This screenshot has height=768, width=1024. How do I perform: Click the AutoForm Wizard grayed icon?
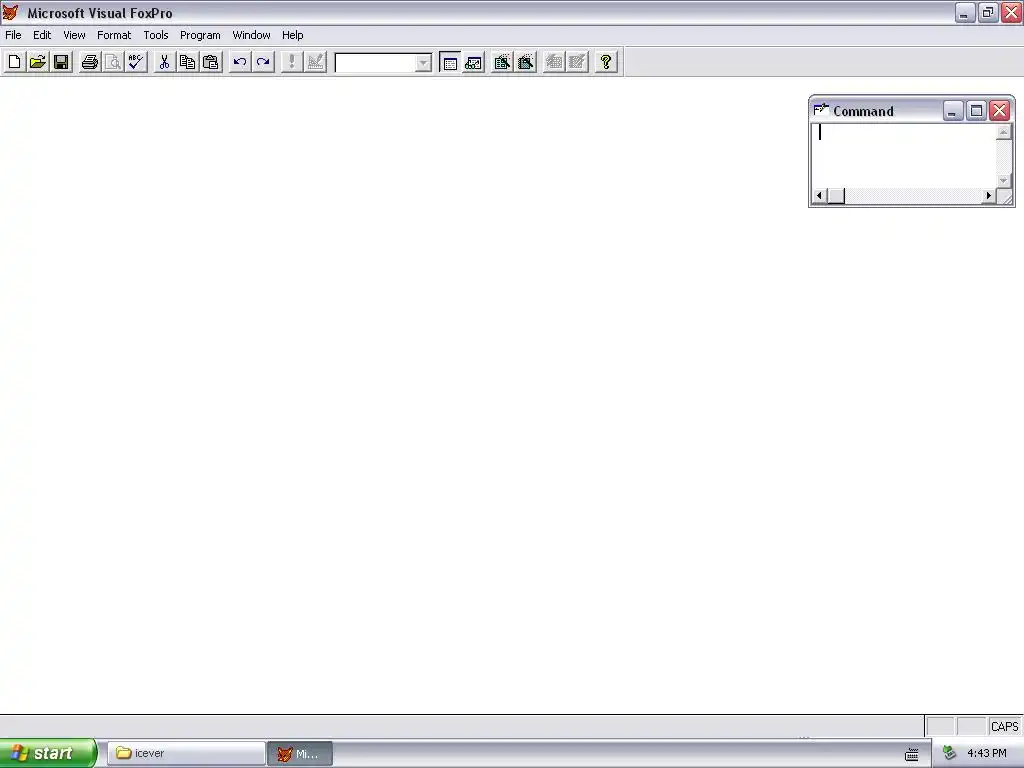[554, 62]
